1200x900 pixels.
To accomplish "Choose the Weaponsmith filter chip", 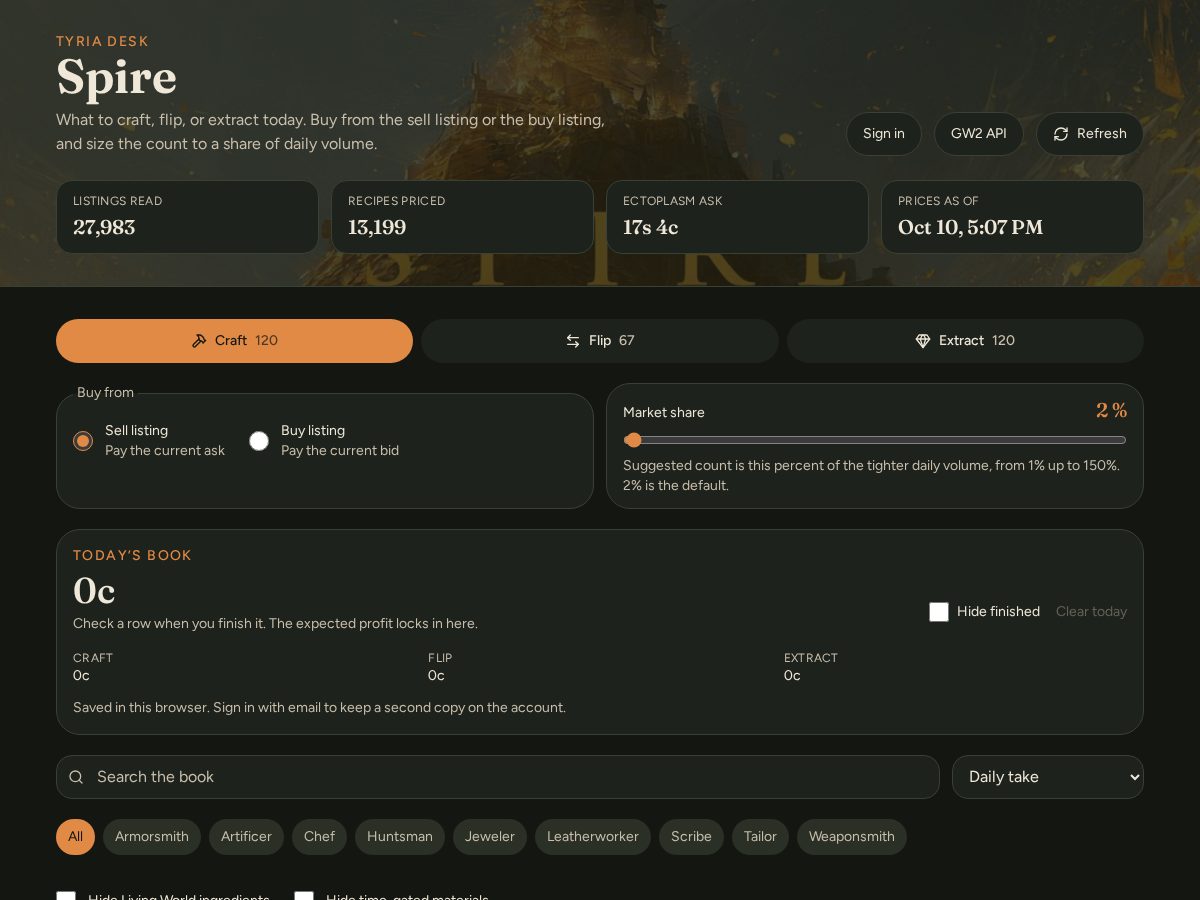I will 852,837.
